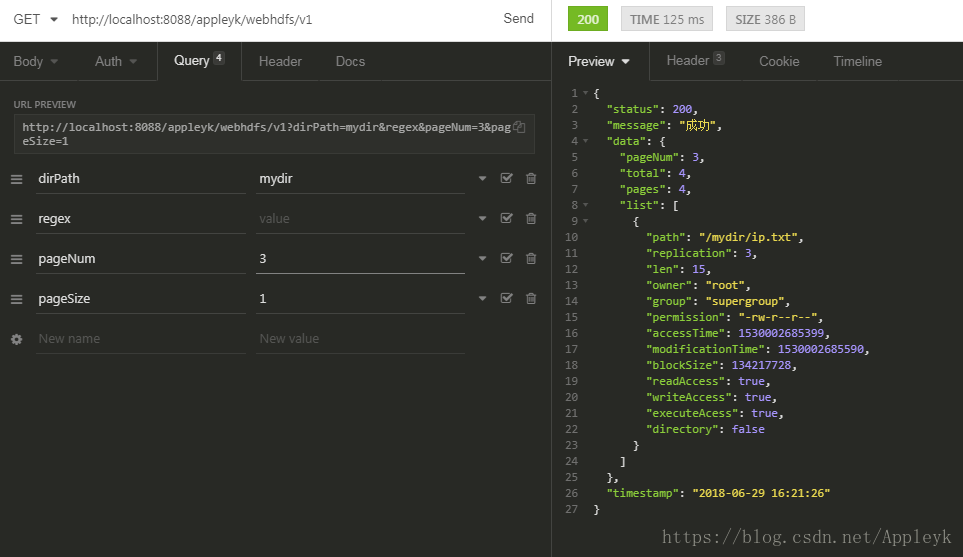Screen dimensions: 963x557
Task: Focus the empty regex value field
Action: [x=360, y=219]
